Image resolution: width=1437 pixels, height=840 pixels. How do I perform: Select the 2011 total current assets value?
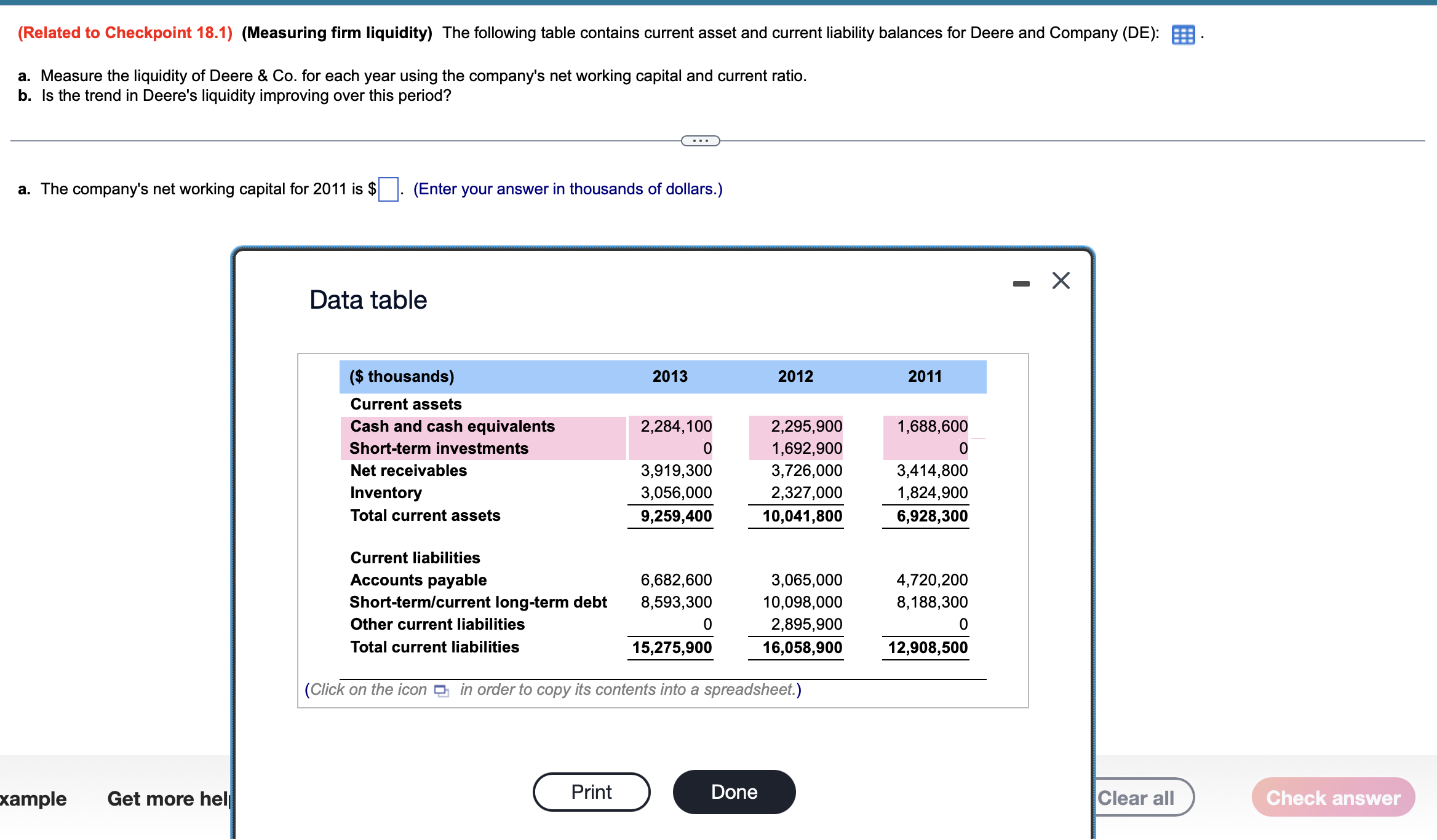(x=931, y=516)
